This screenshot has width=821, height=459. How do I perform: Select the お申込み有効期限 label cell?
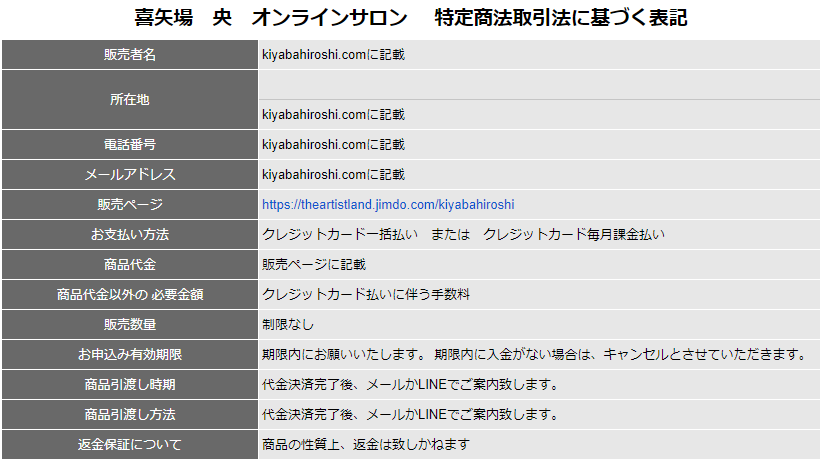(130, 355)
